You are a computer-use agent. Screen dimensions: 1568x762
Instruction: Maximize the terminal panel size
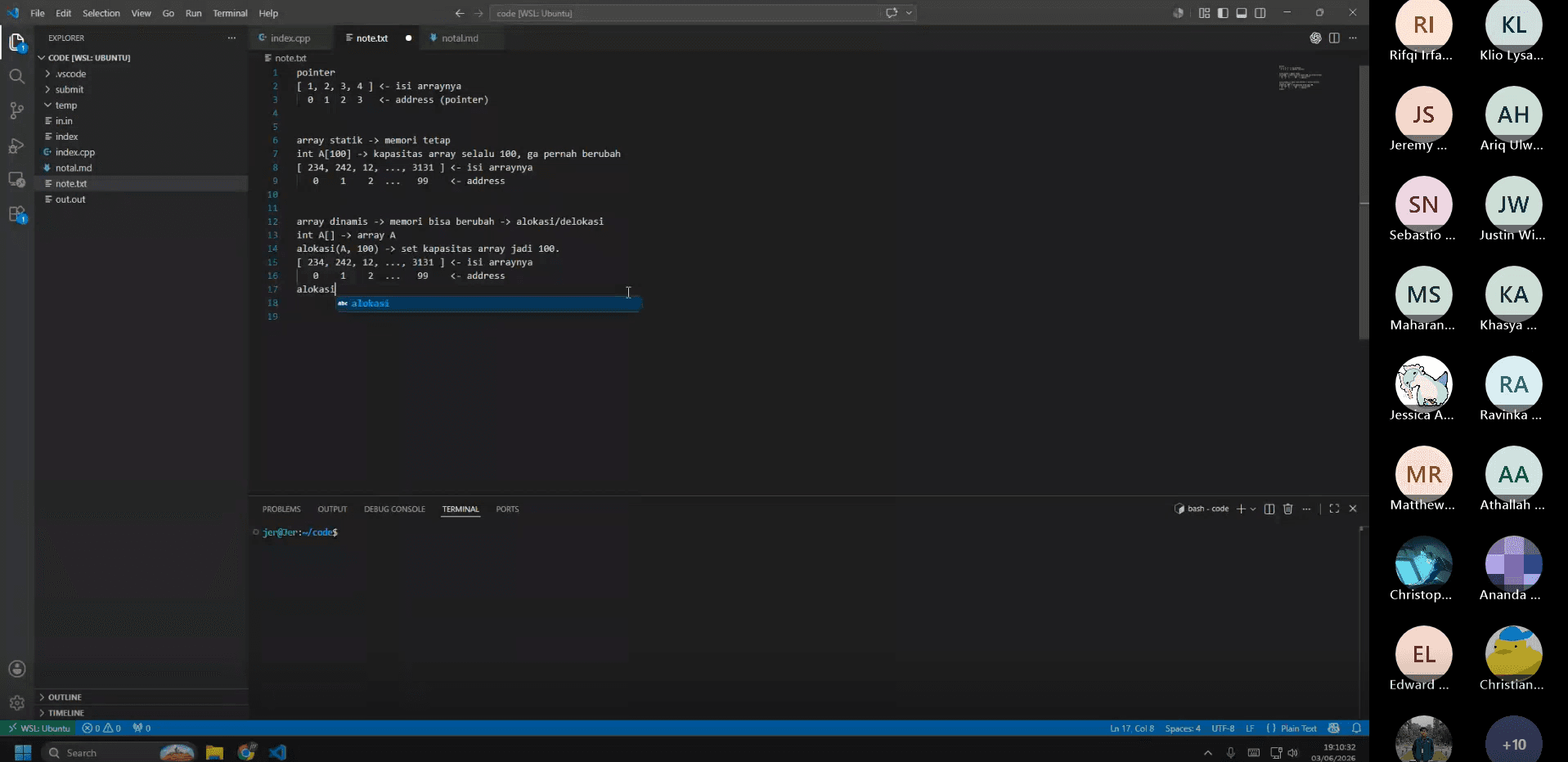(x=1334, y=509)
